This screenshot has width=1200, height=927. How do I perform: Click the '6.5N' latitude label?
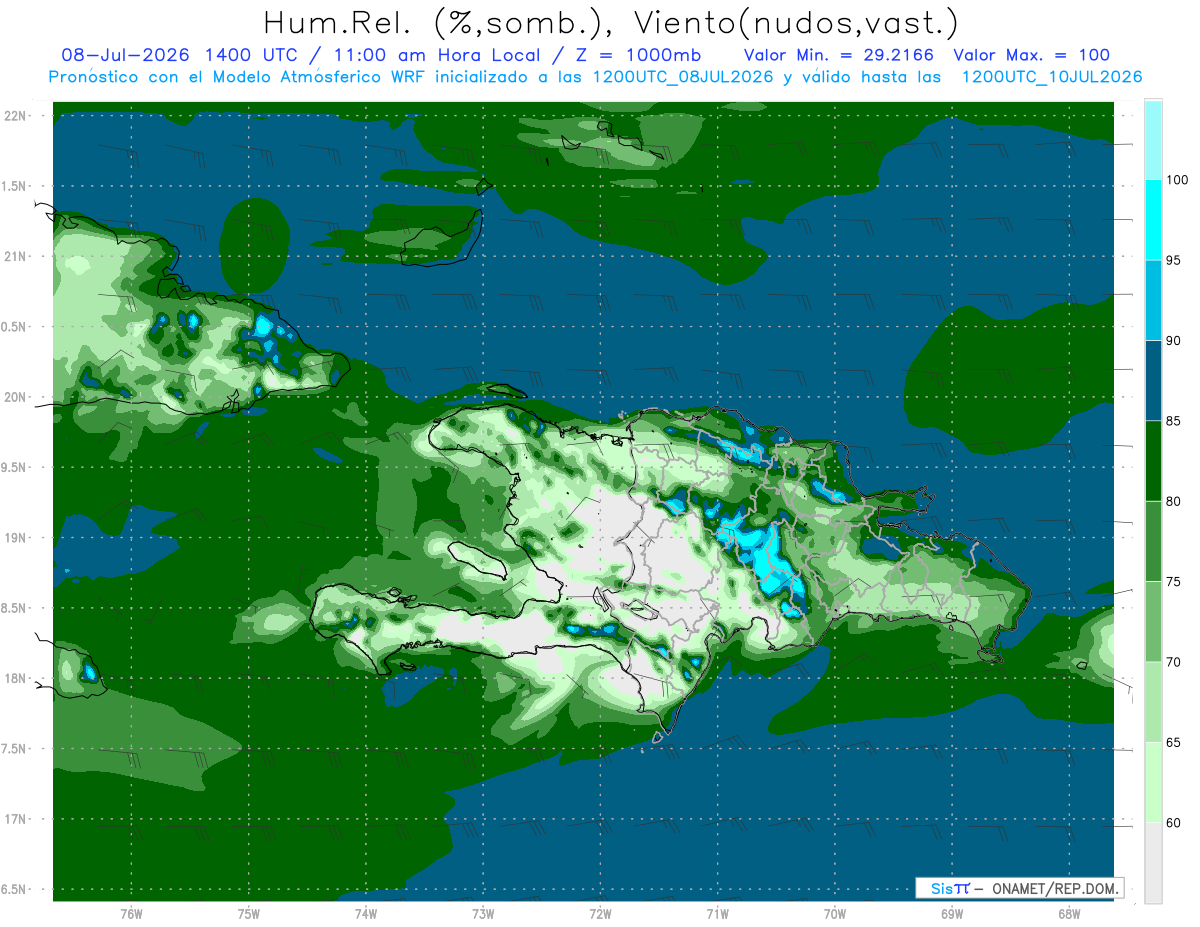[15, 890]
